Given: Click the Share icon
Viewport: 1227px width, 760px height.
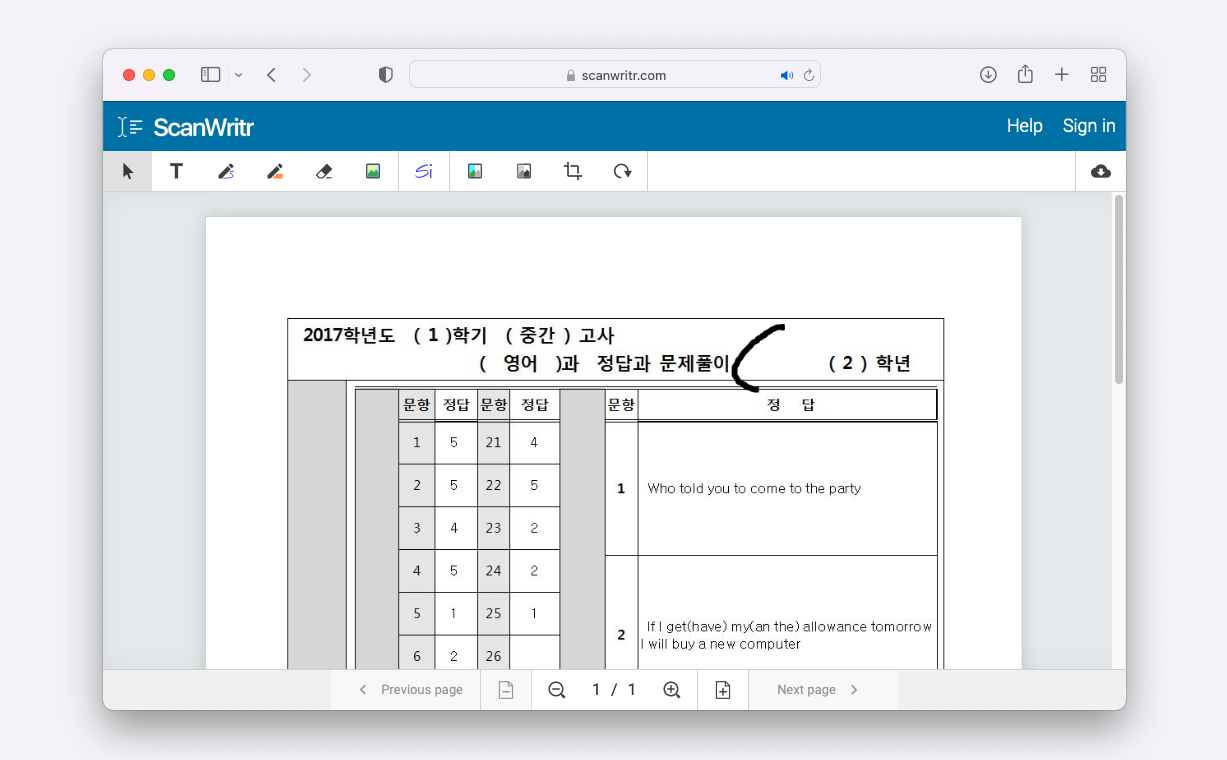Looking at the screenshot, I should [x=1025, y=75].
